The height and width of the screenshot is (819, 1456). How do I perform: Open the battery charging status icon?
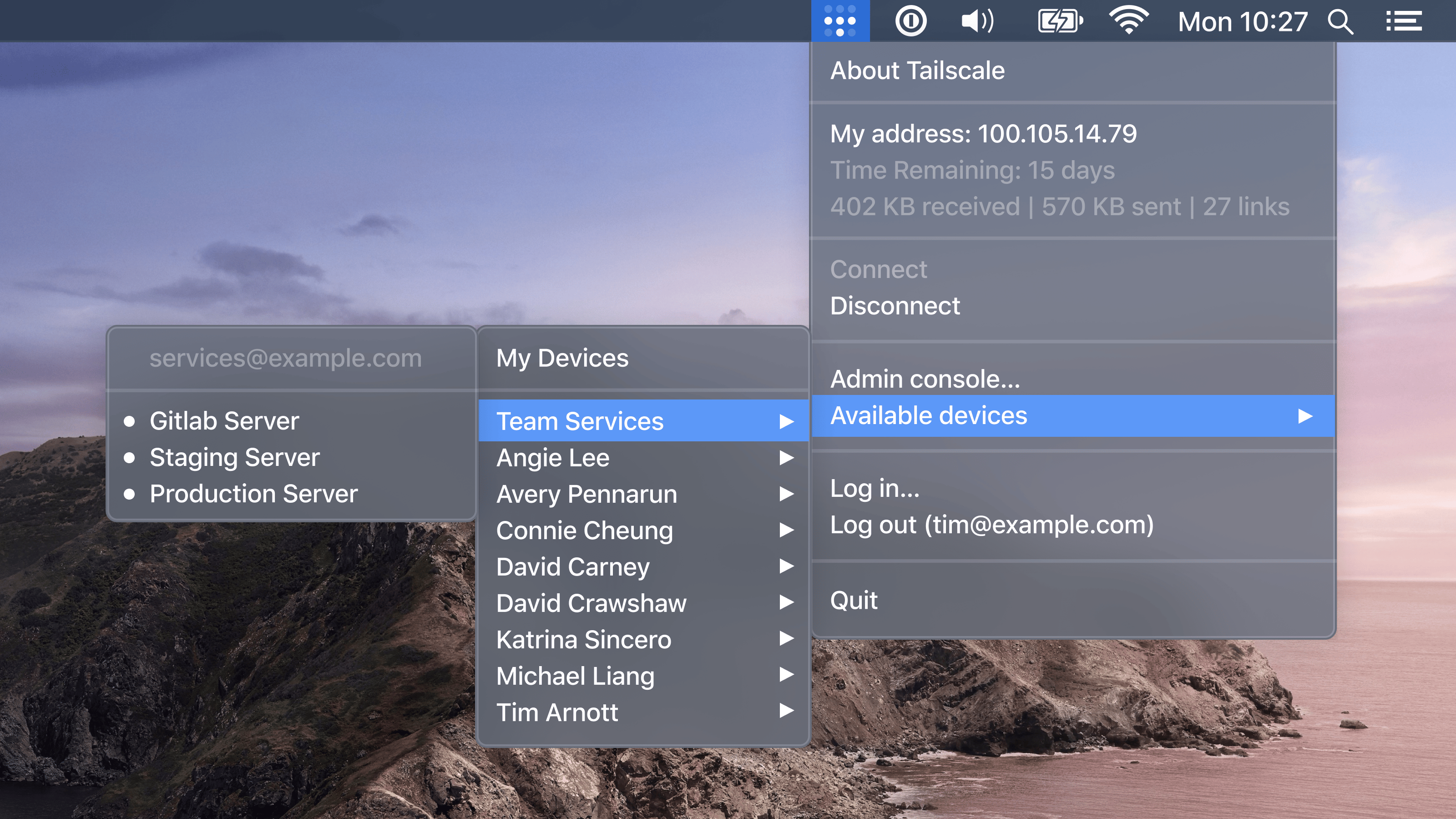click(x=1060, y=21)
